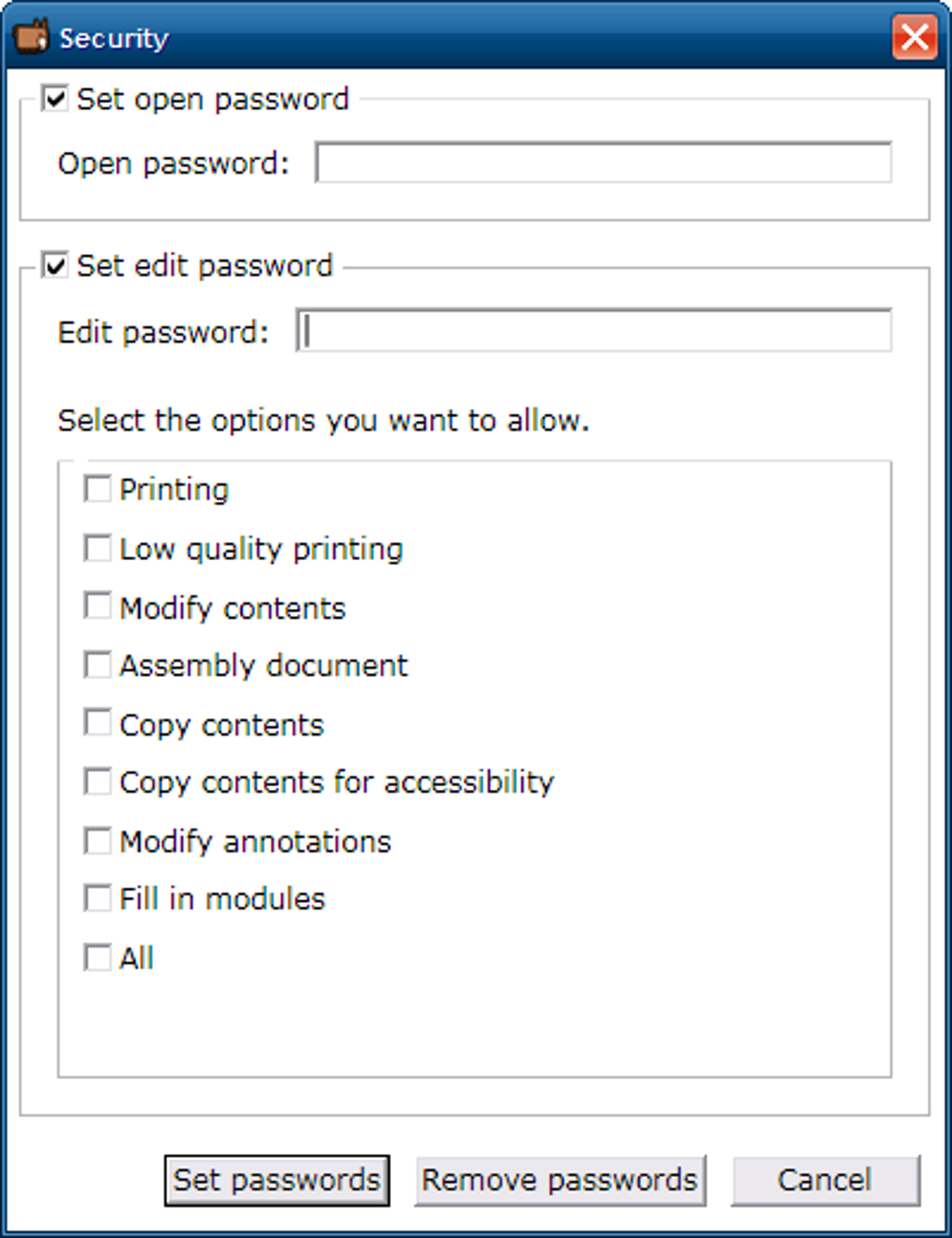Tick the Assembly document checkbox
This screenshot has width=952, height=1238.
click(97, 665)
